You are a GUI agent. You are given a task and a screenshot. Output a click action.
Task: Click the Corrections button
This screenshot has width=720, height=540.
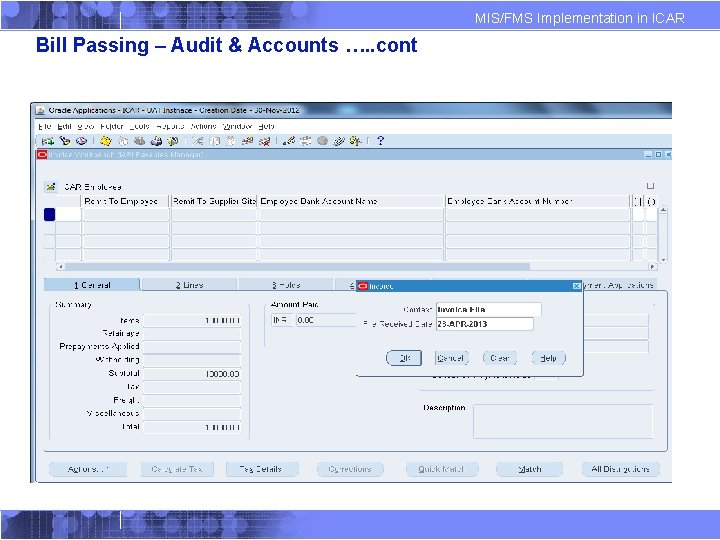350,469
